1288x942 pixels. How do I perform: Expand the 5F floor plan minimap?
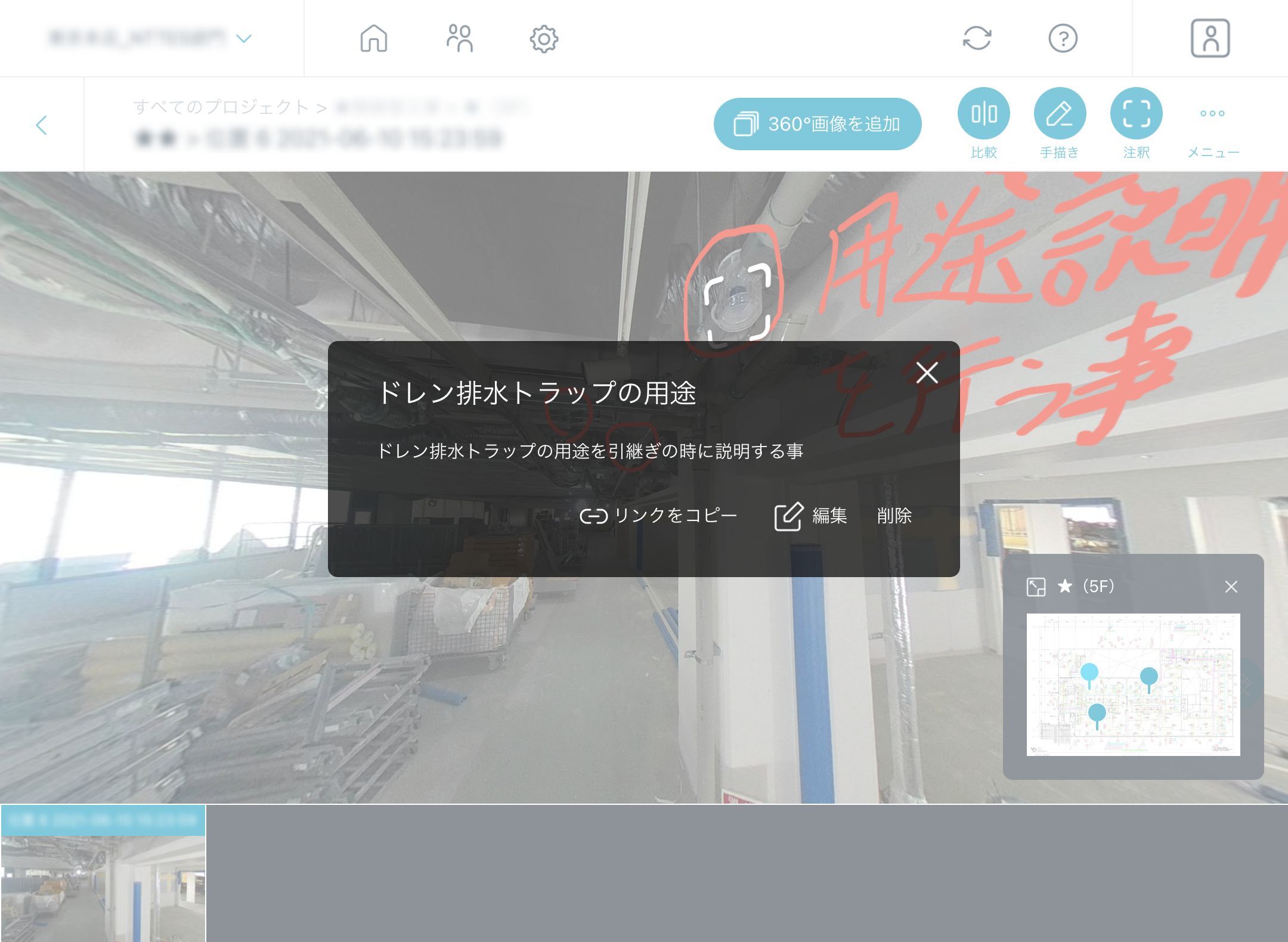(1036, 587)
